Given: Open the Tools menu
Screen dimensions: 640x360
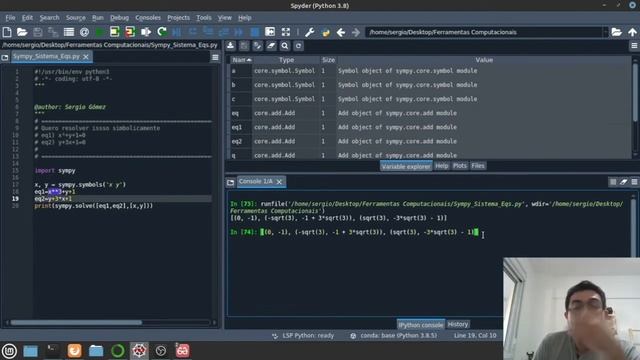Looking at the screenshot, I should point(204,18).
